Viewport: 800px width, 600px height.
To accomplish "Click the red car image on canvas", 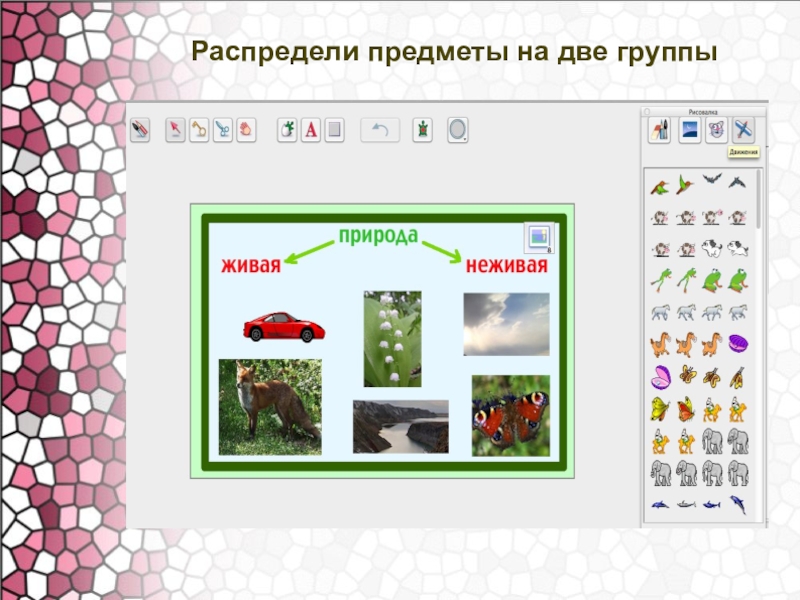I will pos(284,326).
